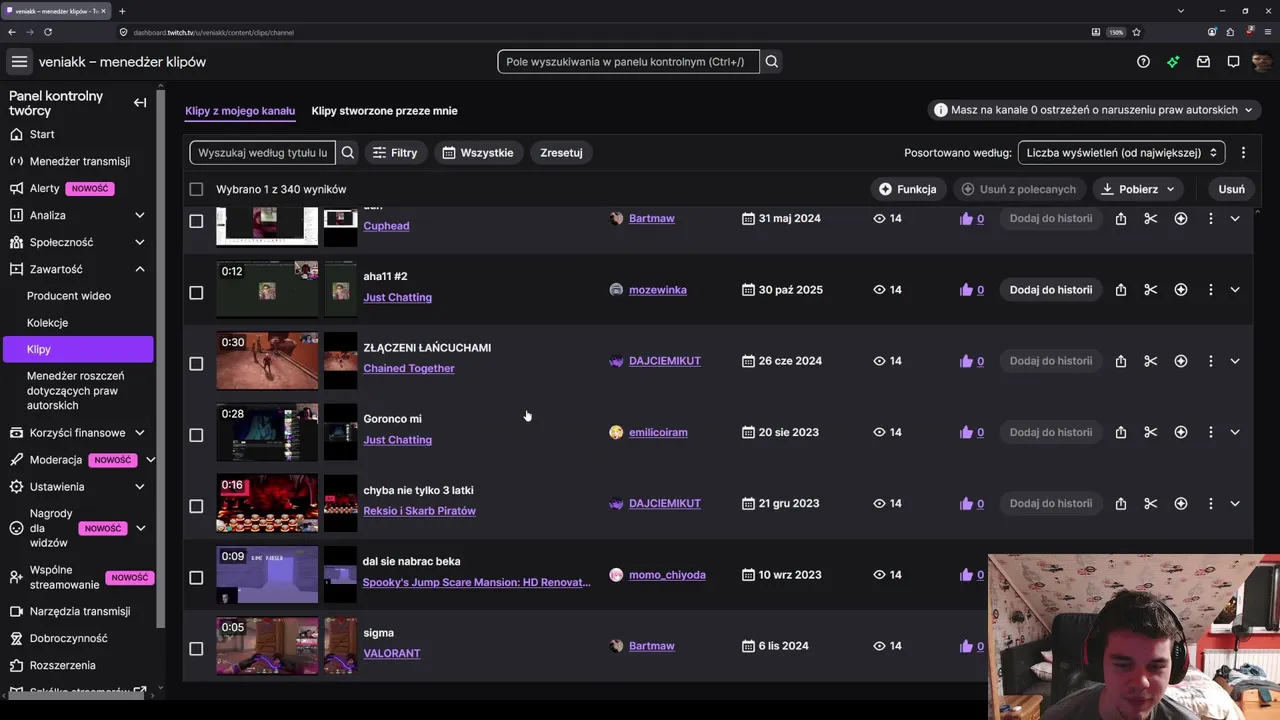Click the plus circle for ZŁĄCZENI ŁAŃCUCHAMI clip
1280x720 pixels.
pyautogui.click(x=1181, y=361)
